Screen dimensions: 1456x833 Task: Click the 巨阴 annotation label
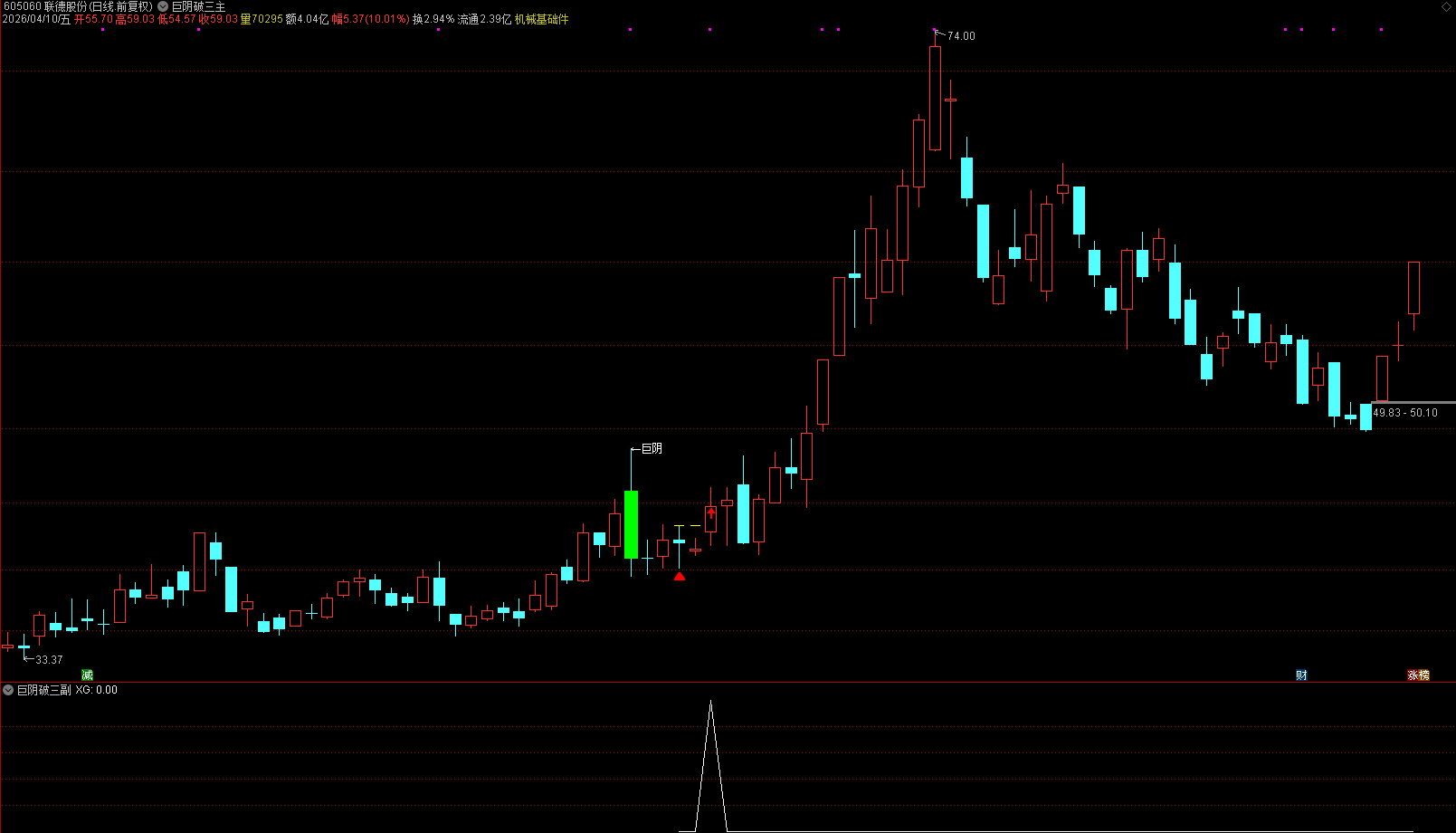pos(652,448)
